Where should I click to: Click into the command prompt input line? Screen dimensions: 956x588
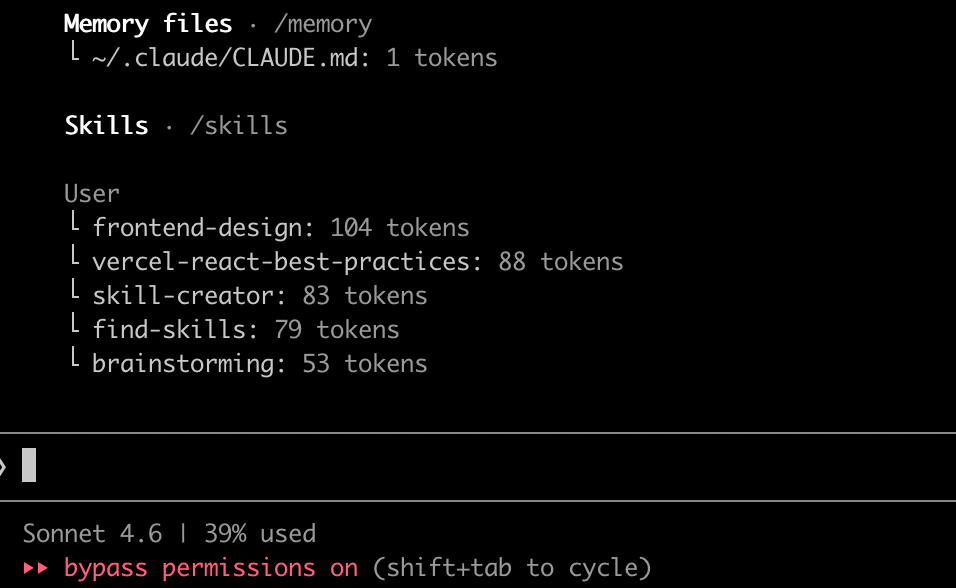400,466
